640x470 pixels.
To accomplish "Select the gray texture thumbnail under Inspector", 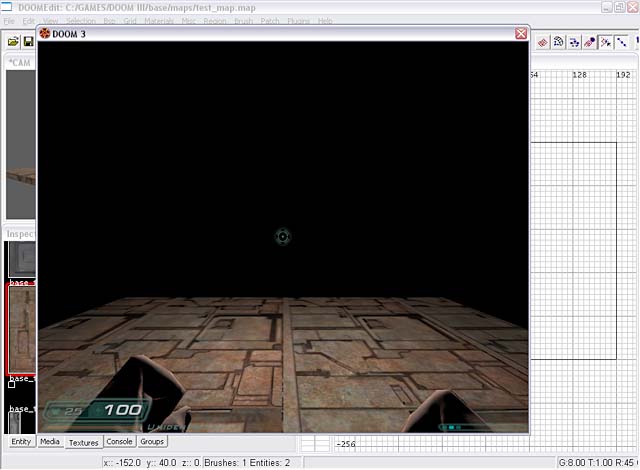I will click(x=22, y=259).
